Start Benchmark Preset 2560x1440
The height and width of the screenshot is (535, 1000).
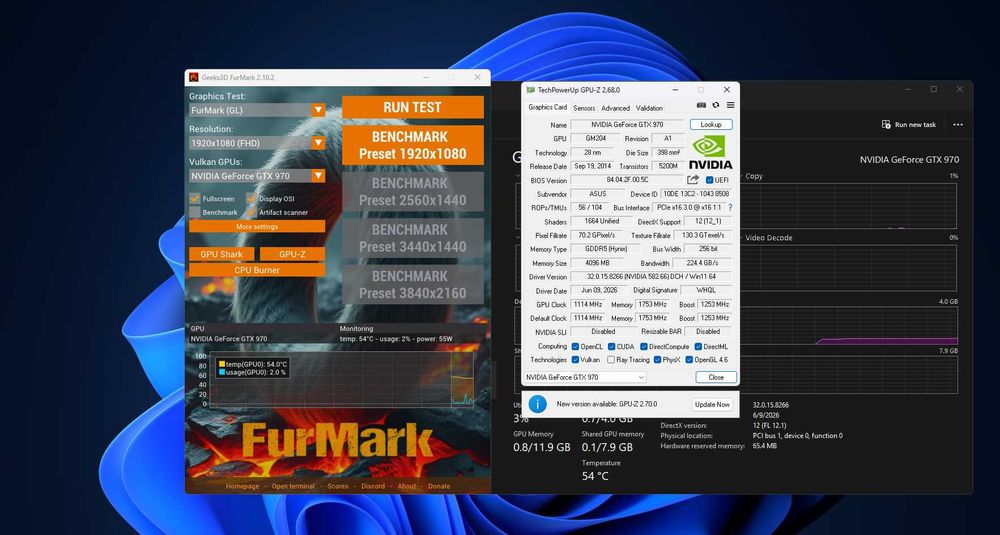tap(413, 191)
